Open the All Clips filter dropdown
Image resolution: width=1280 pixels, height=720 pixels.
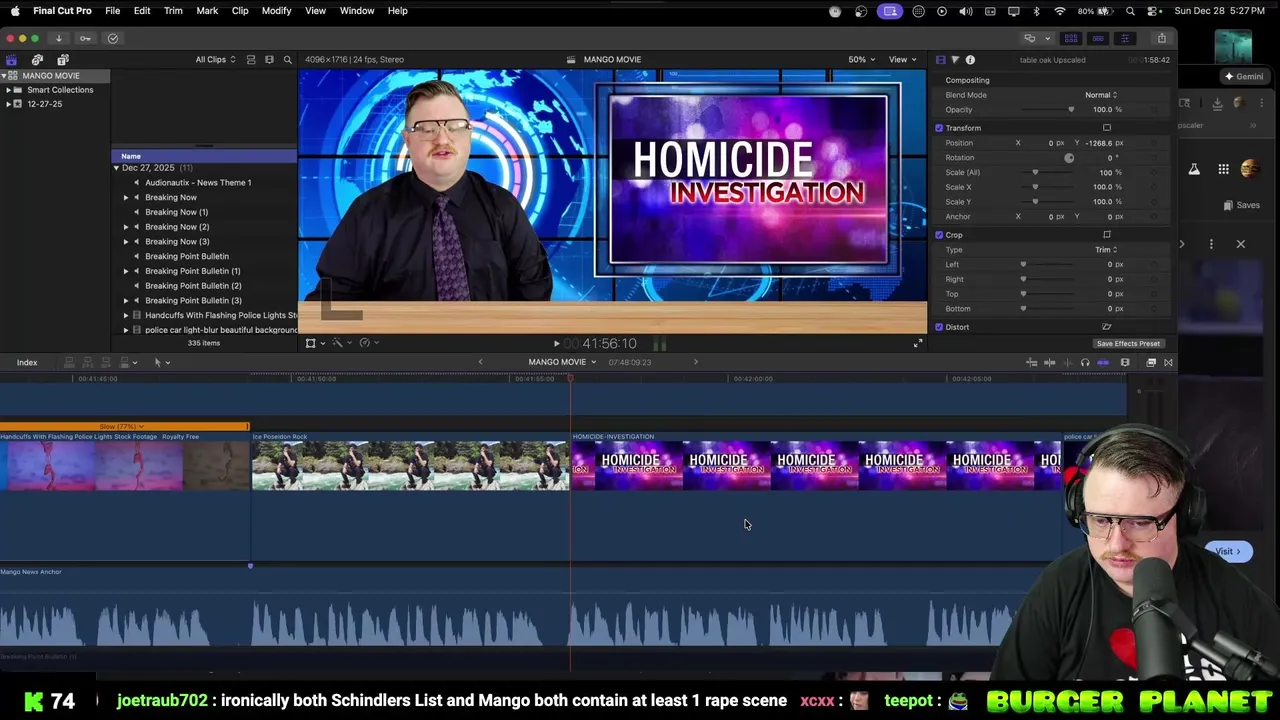pyautogui.click(x=216, y=60)
